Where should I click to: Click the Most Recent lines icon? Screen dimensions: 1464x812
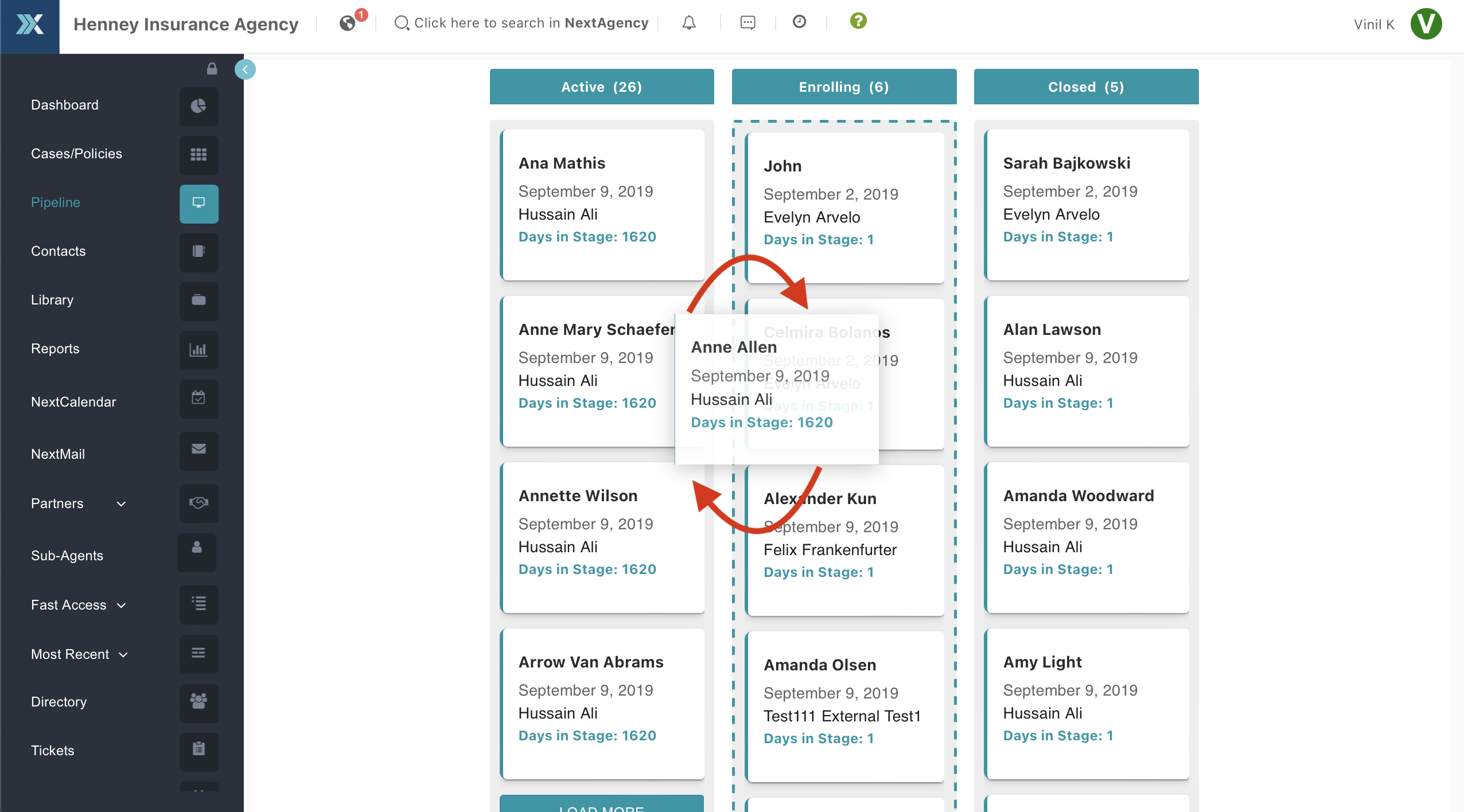pyautogui.click(x=198, y=653)
